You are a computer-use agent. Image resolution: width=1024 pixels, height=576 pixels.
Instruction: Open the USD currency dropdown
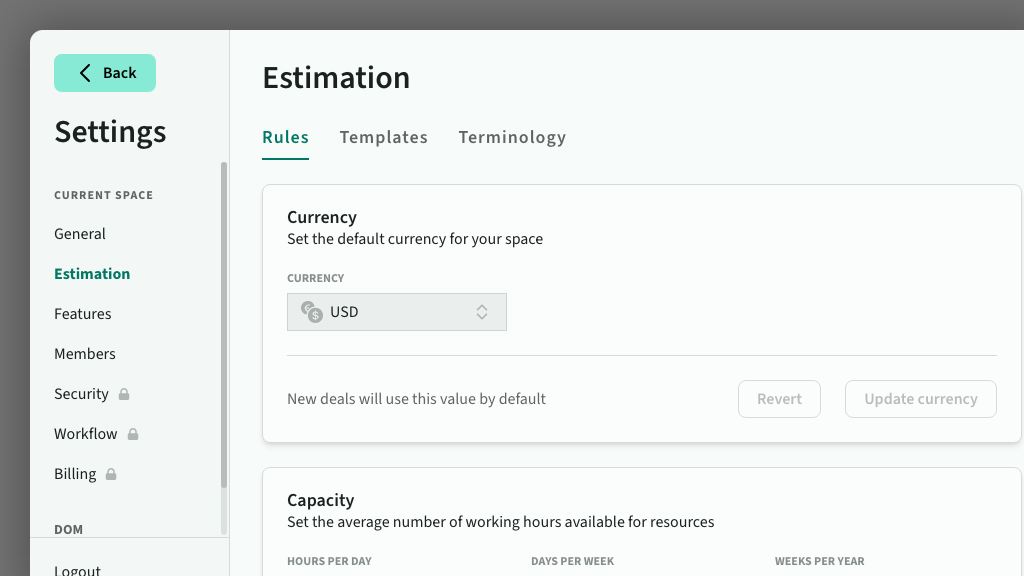pyautogui.click(x=396, y=312)
